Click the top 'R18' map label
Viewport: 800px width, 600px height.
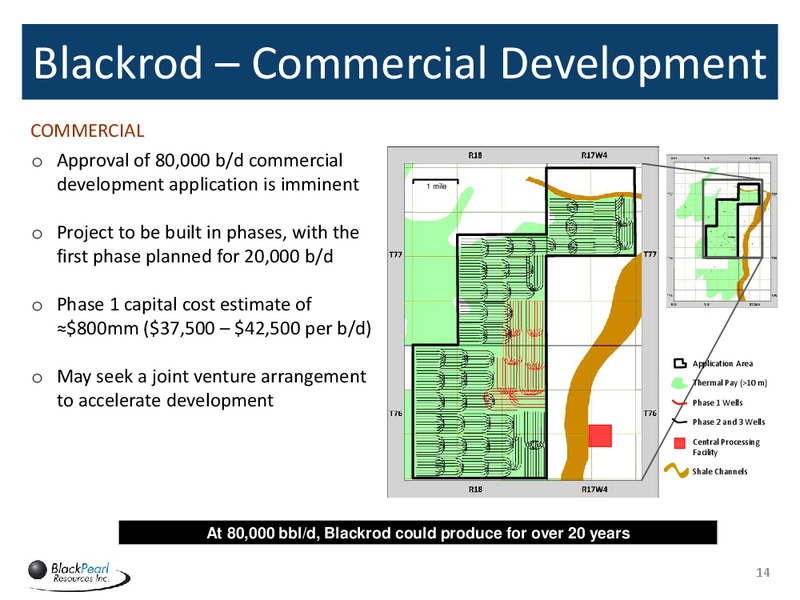coord(476,155)
